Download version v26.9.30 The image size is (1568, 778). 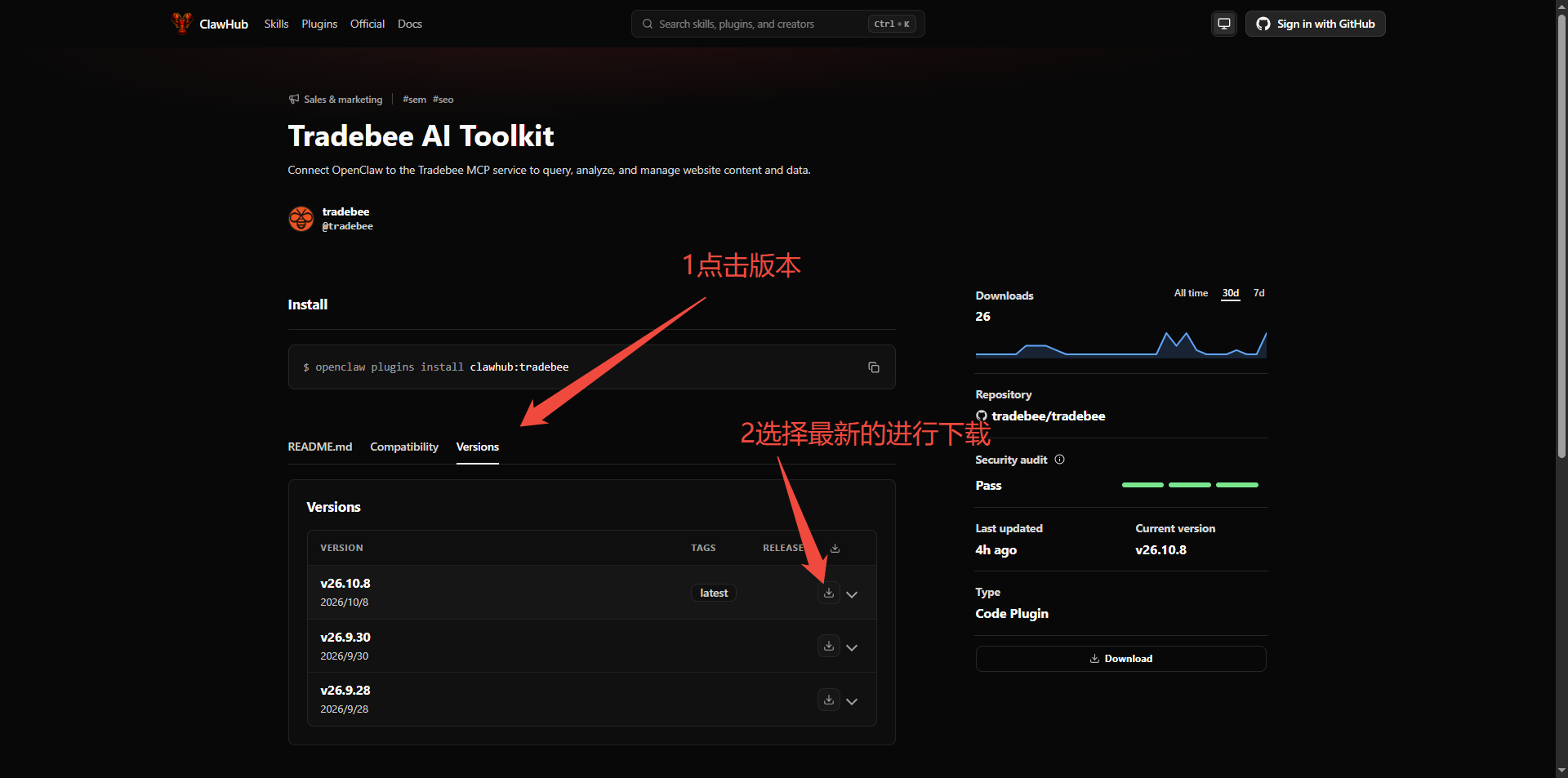click(x=828, y=646)
